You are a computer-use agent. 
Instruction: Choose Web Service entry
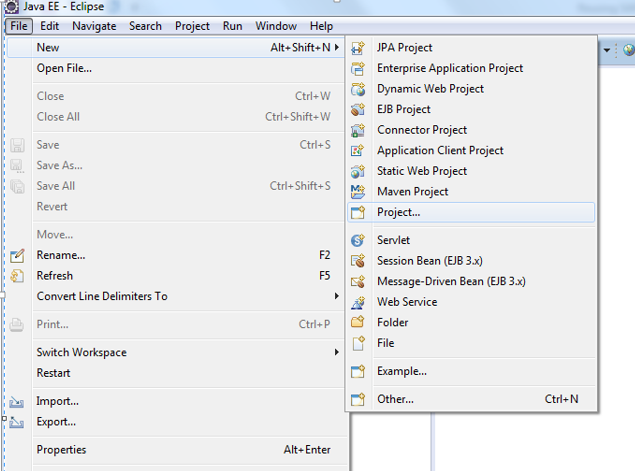click(471, 302)
